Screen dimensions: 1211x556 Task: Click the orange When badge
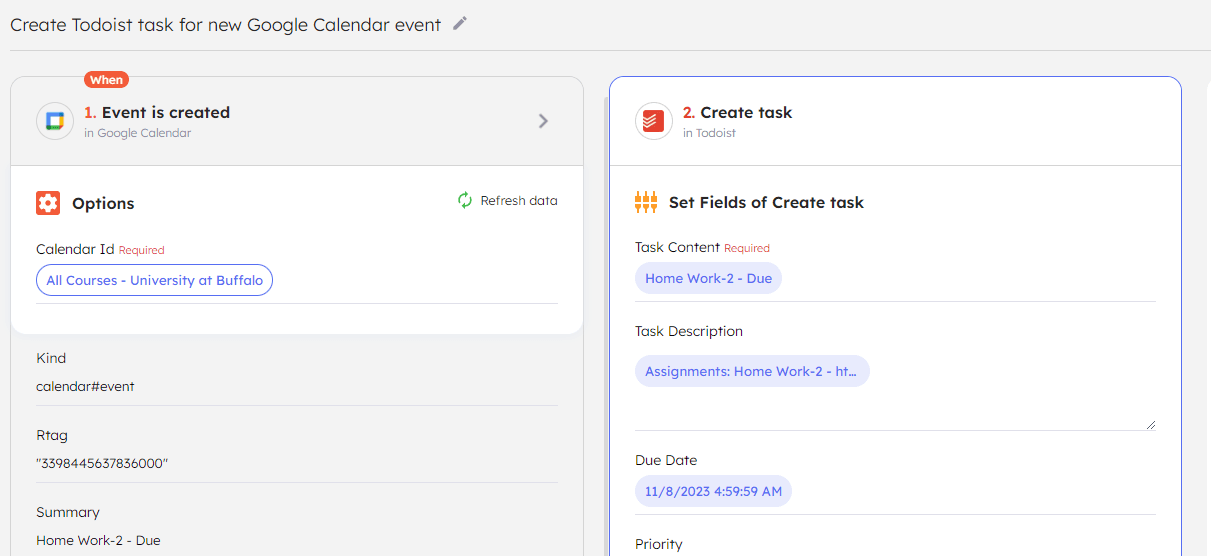click(106, 79)
